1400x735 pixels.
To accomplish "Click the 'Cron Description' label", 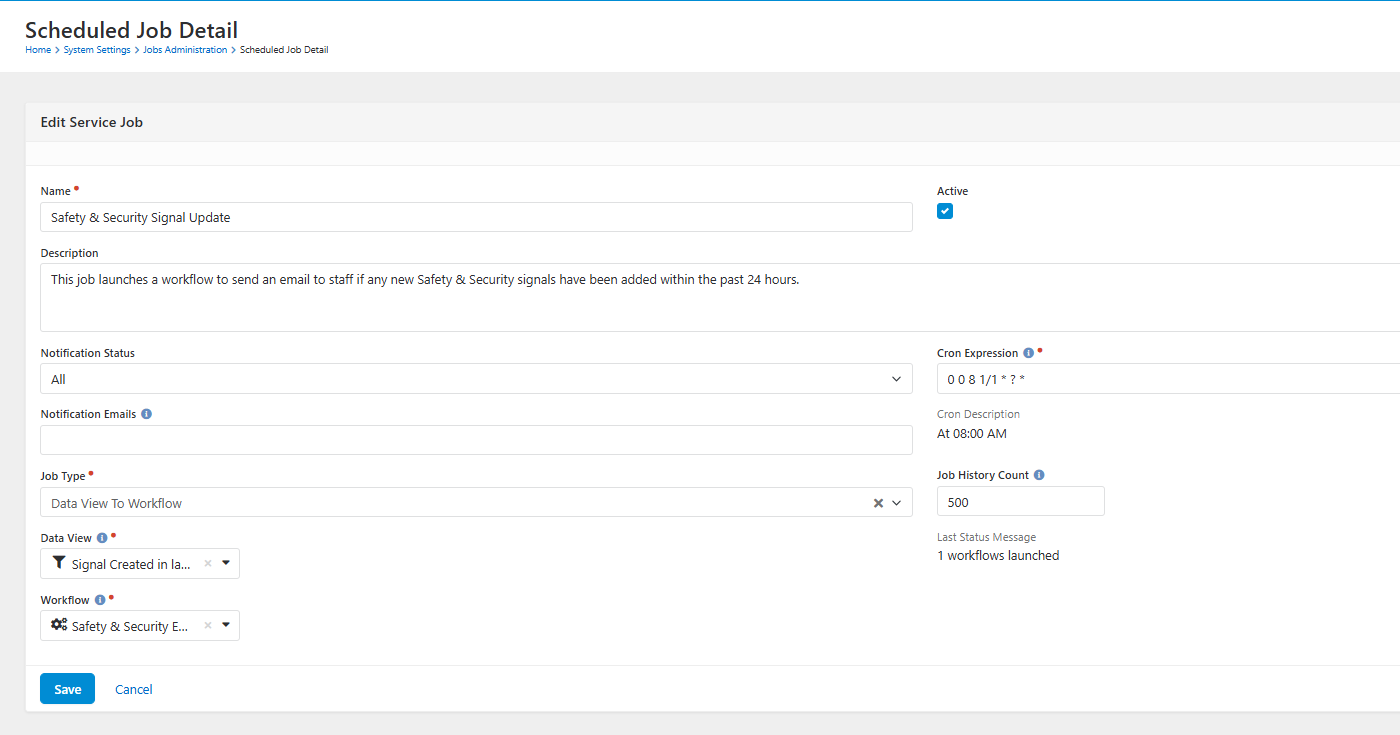I will [x=978, y=414].
